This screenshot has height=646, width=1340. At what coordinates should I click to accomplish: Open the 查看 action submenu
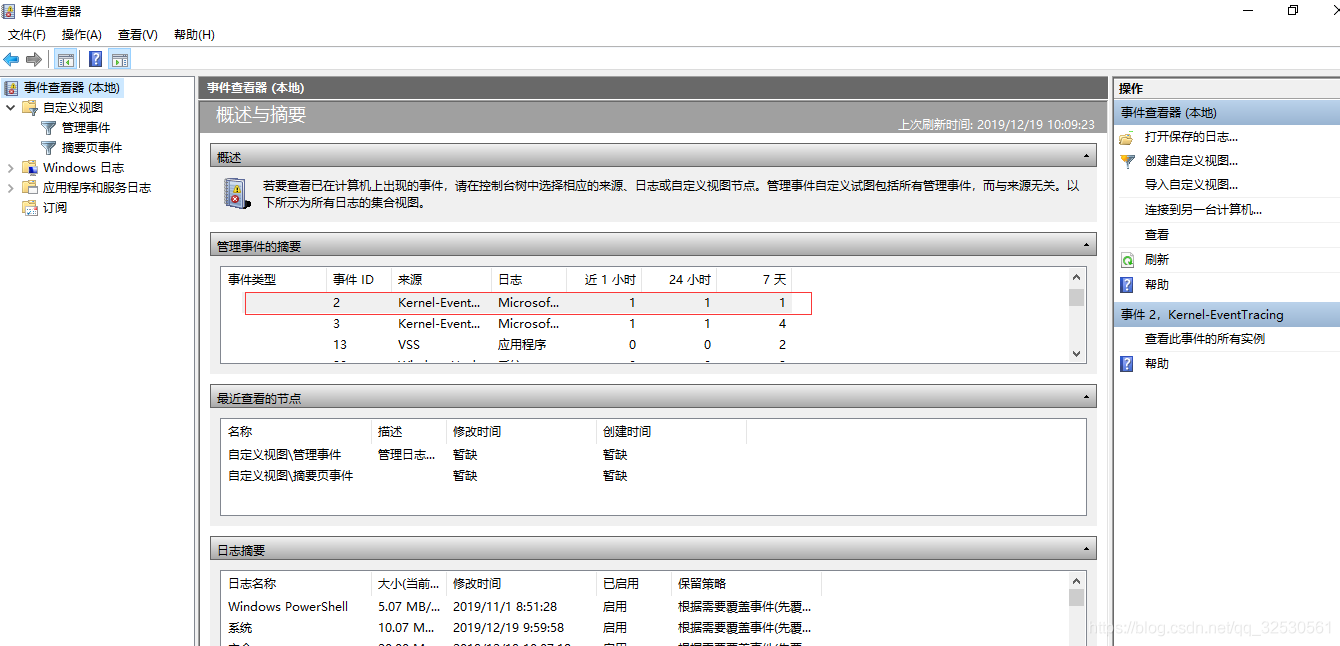pyautogui.click(x=1157, y=235)
